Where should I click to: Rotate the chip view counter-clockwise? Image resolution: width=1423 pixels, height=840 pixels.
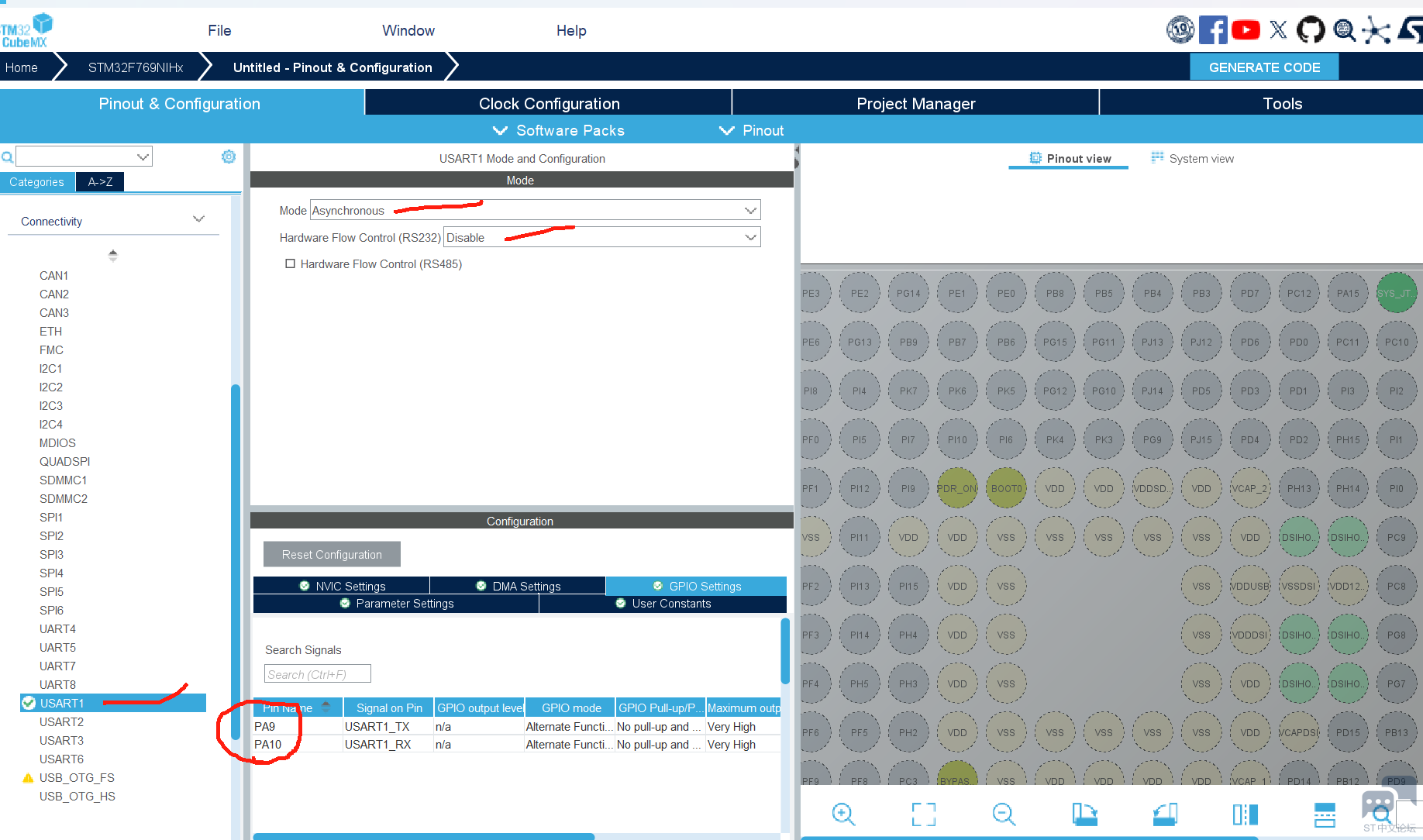(x=1165, y=814)
